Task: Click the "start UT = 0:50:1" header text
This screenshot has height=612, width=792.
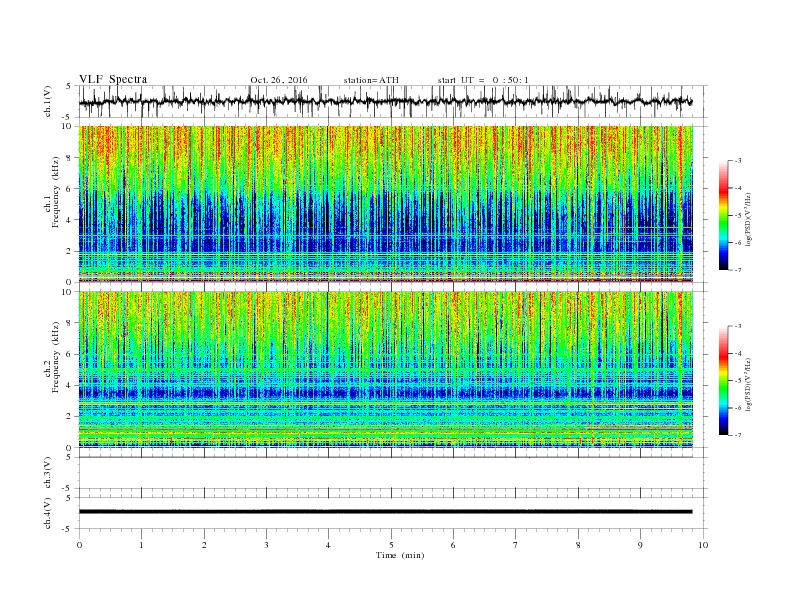Action: (x=483, y=80)
